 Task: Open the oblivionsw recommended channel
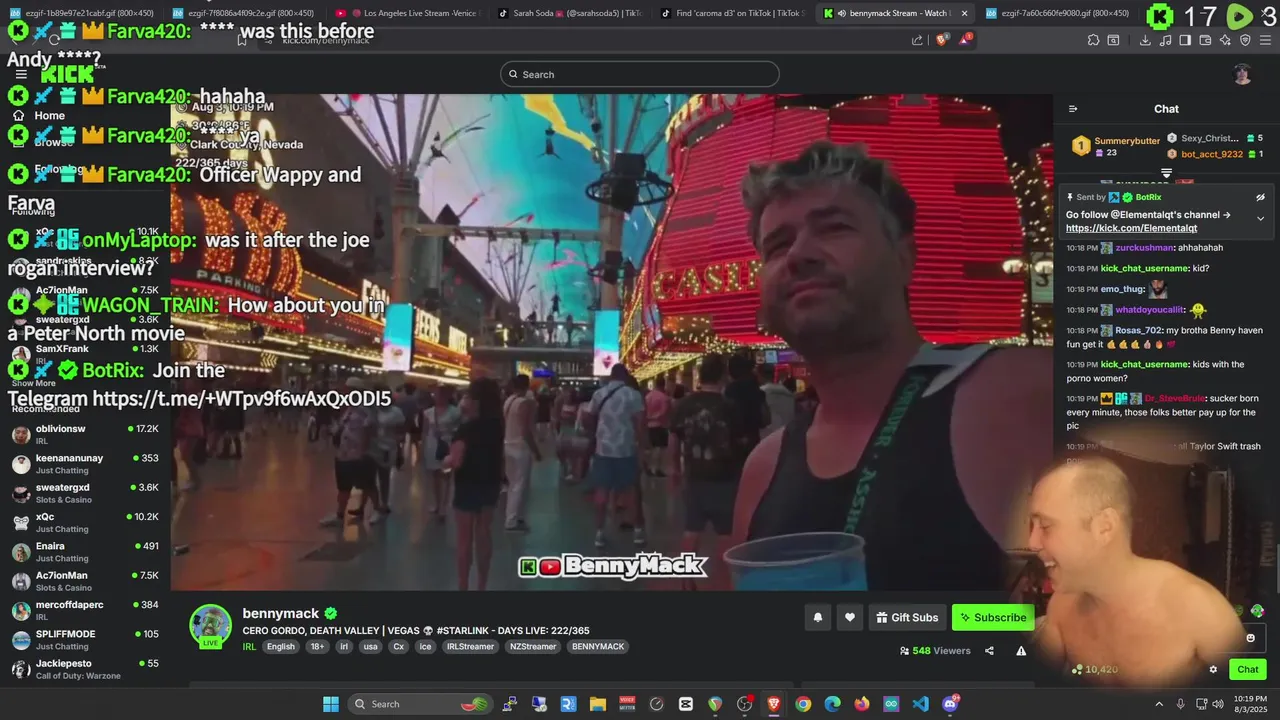85,434
